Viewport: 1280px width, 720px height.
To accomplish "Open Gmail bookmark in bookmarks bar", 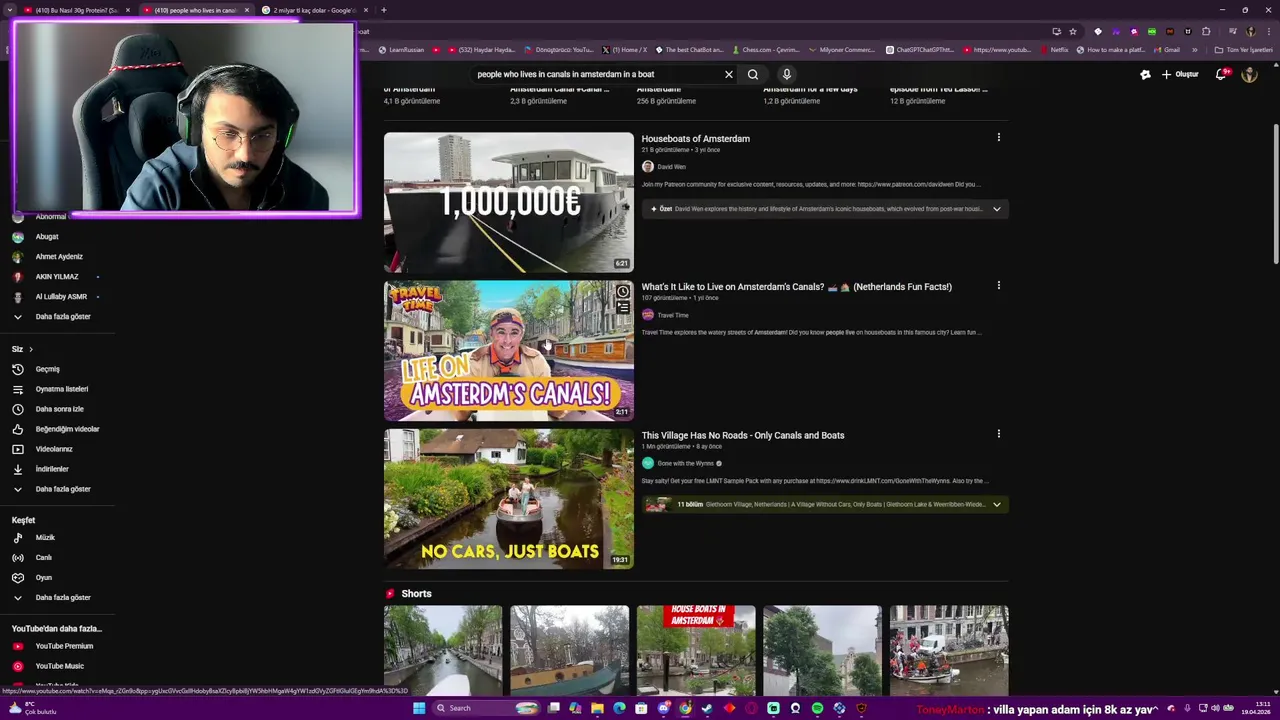I will coord(1166,50).
